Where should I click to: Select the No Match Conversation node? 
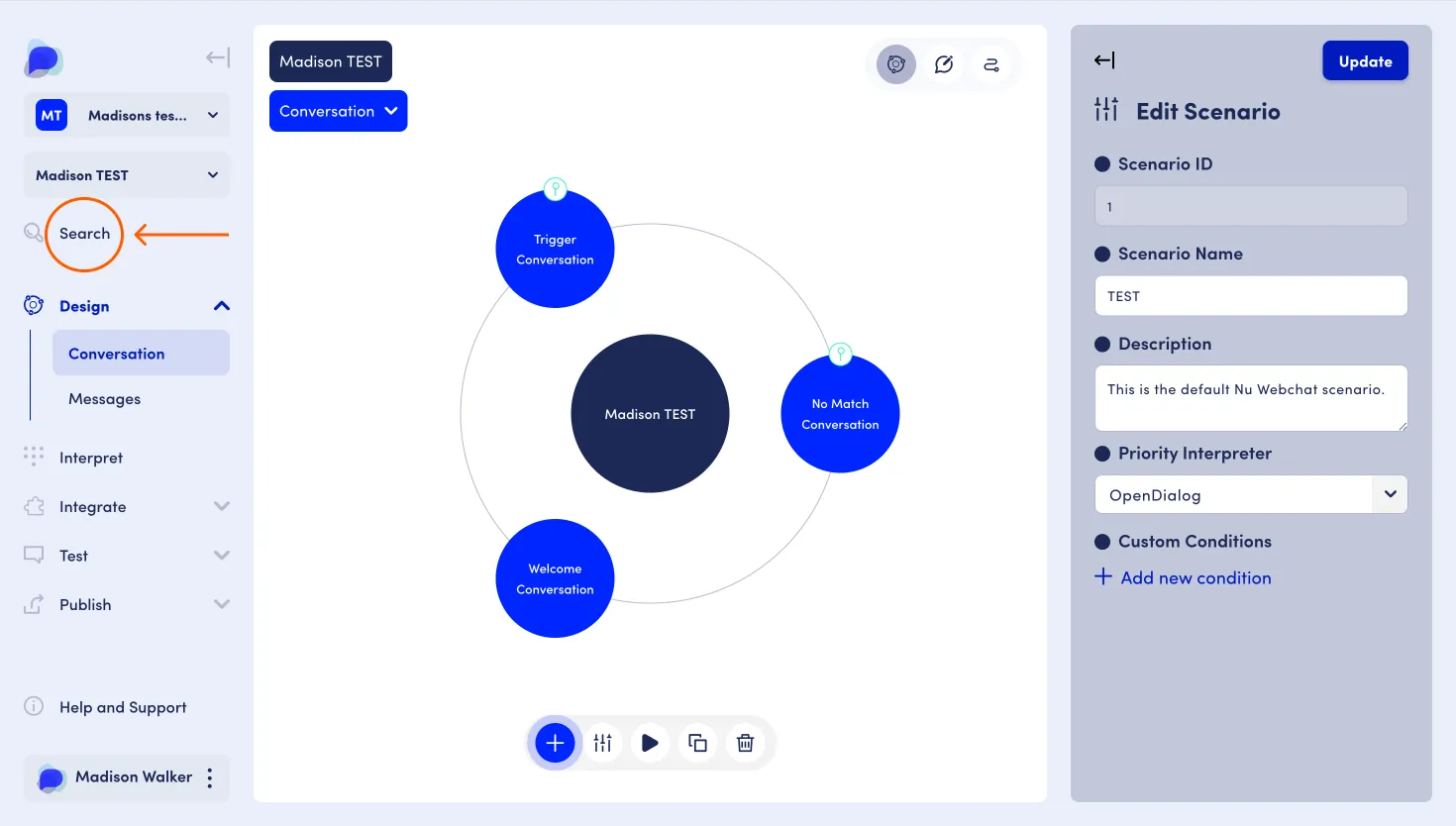pyautogui.click(x=840, y=414)
